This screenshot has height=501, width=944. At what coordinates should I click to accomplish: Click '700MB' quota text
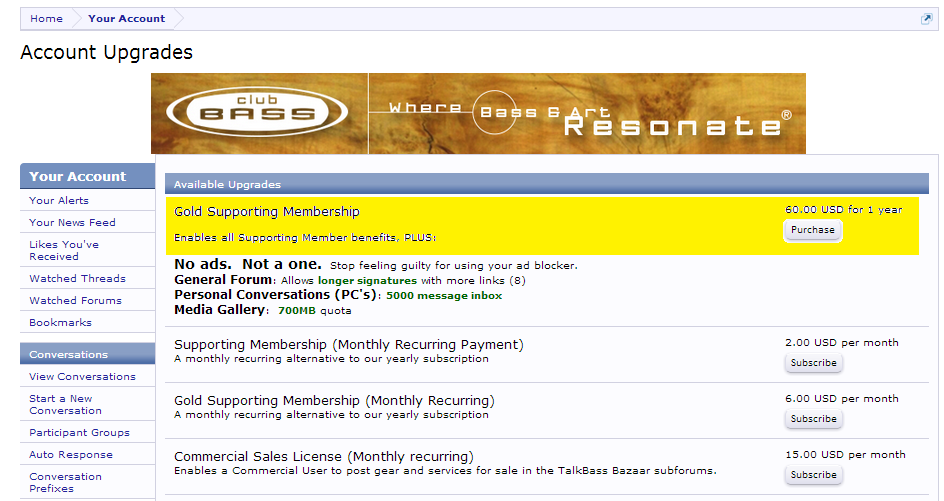tap(296, 311)
